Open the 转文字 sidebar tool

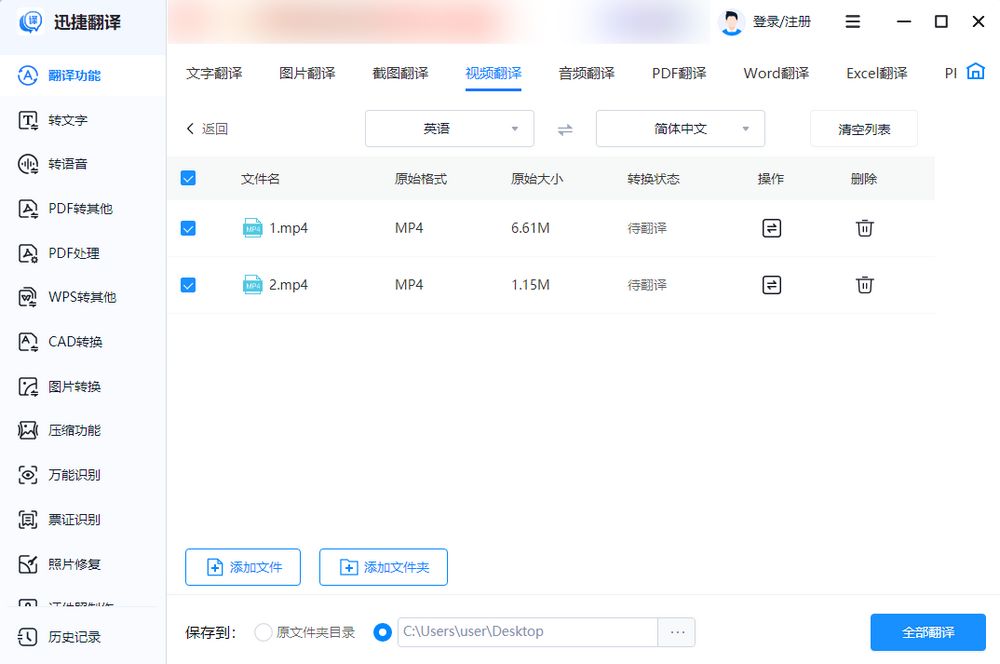[x=60, y=120]
